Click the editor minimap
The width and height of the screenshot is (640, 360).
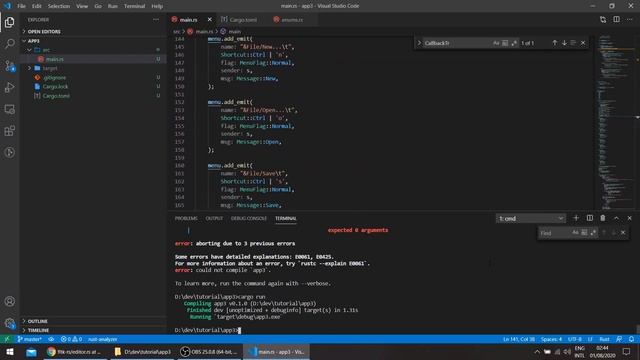pyautogui.click(x=616, y=122)
